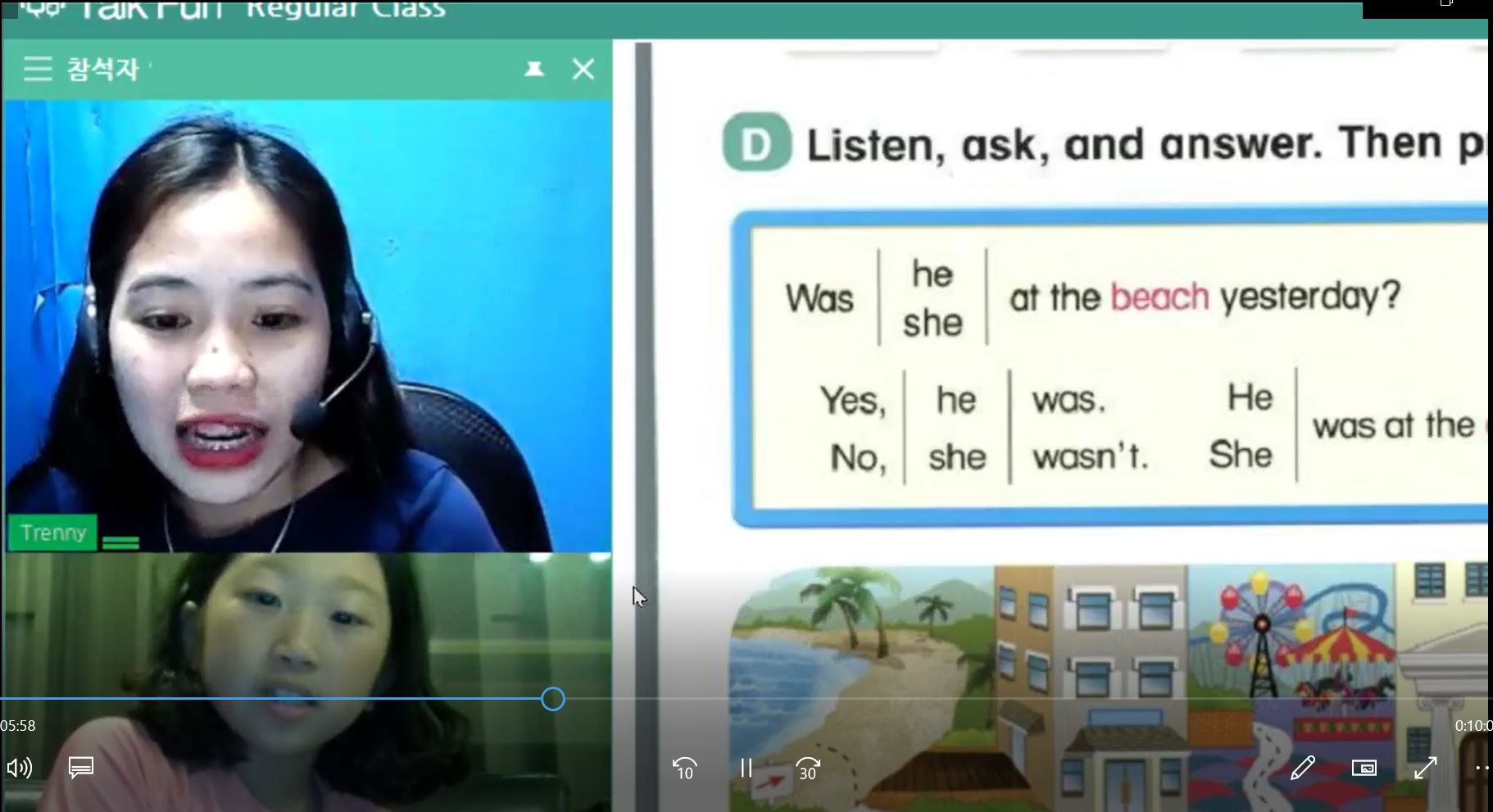Viewport: 1493px width, 812px height.
Task: Click the red word beach in the question
Action: [x=1159, y=297]
